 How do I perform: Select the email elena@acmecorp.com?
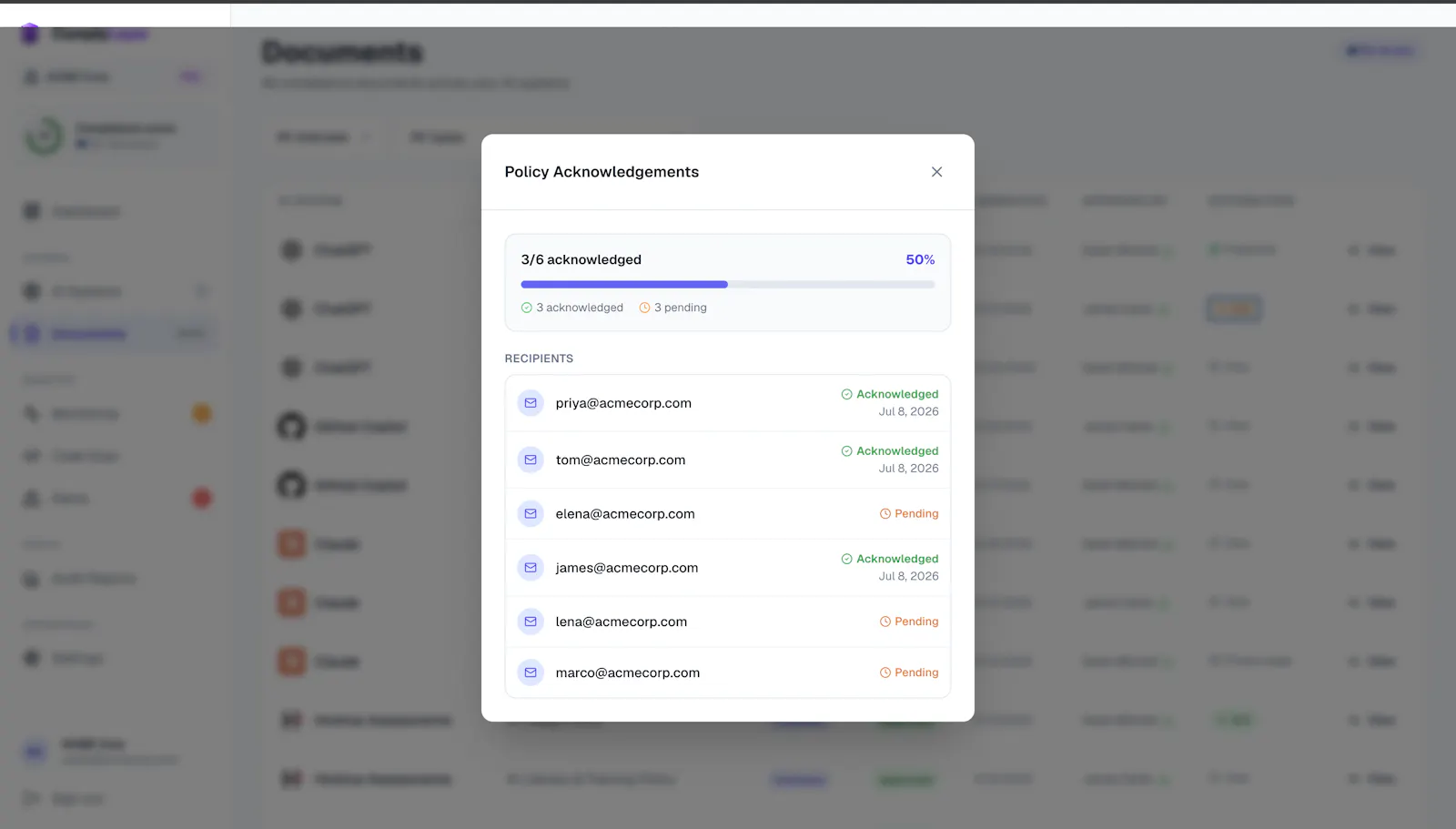[x=625, y=513]
